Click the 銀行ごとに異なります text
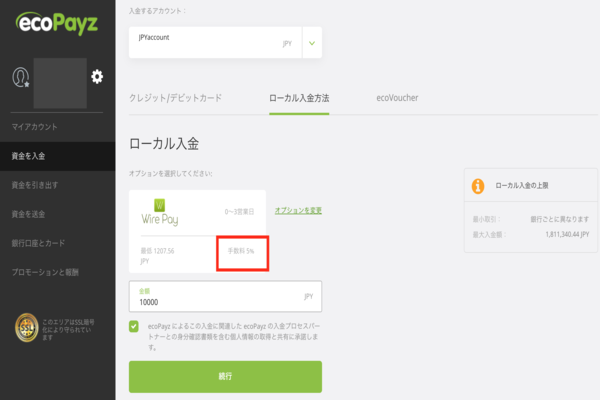 (x=559, y=219)
